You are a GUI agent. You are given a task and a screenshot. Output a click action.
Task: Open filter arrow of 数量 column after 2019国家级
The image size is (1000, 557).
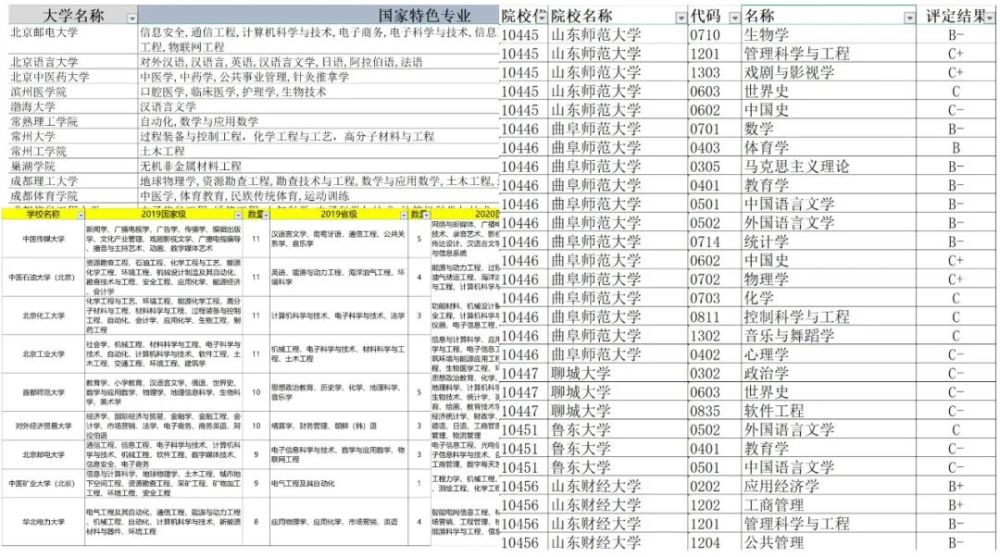(x=265, y=215)
